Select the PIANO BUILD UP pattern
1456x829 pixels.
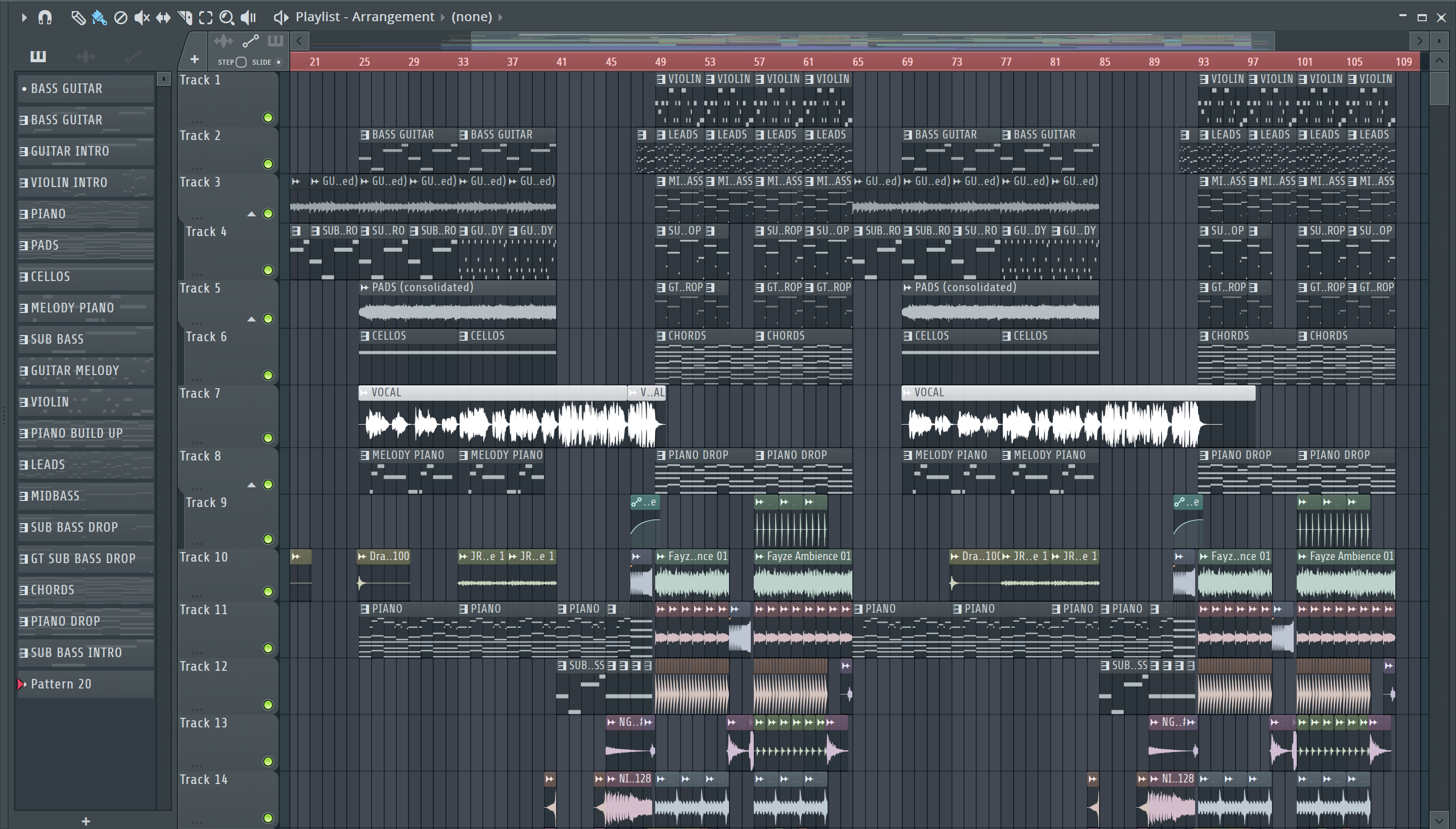tap(86, 433)
